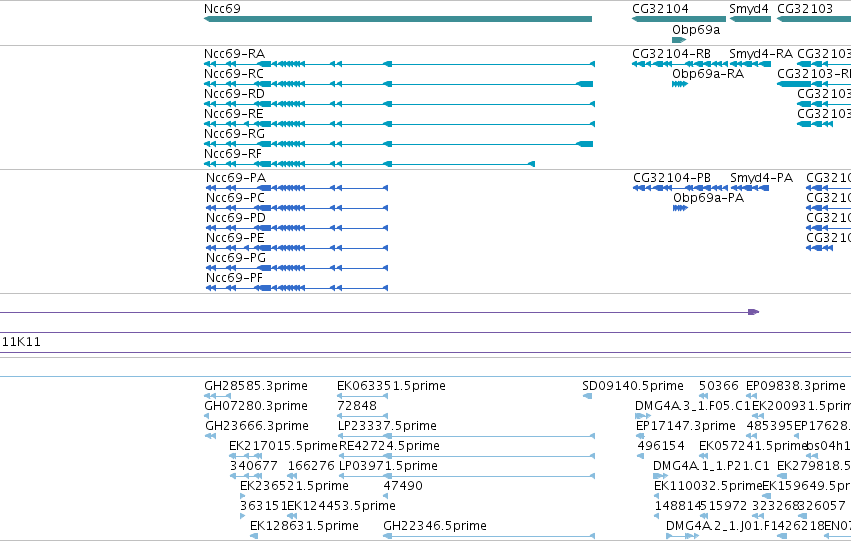The width and height of the screenshot is (851, 541).
Task: Click the Obp69a-PA protein label
Action: pos(708,198)
